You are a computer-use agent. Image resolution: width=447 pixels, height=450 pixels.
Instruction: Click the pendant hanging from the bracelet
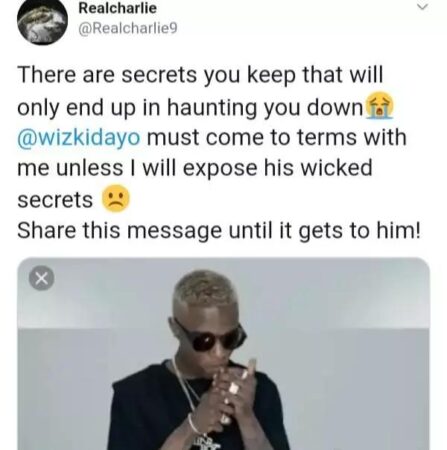[x=207, y=442]
